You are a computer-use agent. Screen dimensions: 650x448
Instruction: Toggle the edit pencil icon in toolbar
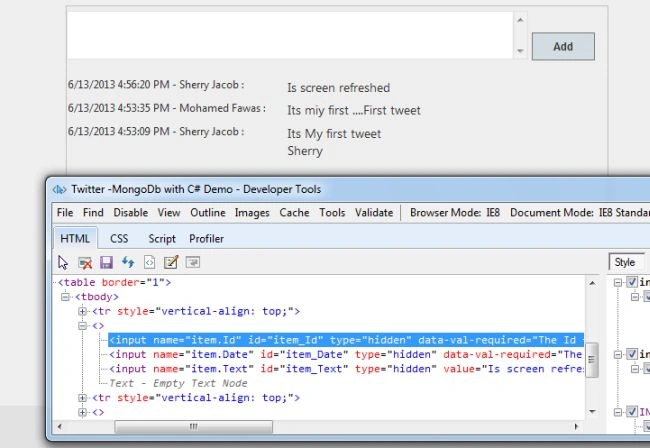(x=171, y=262)
